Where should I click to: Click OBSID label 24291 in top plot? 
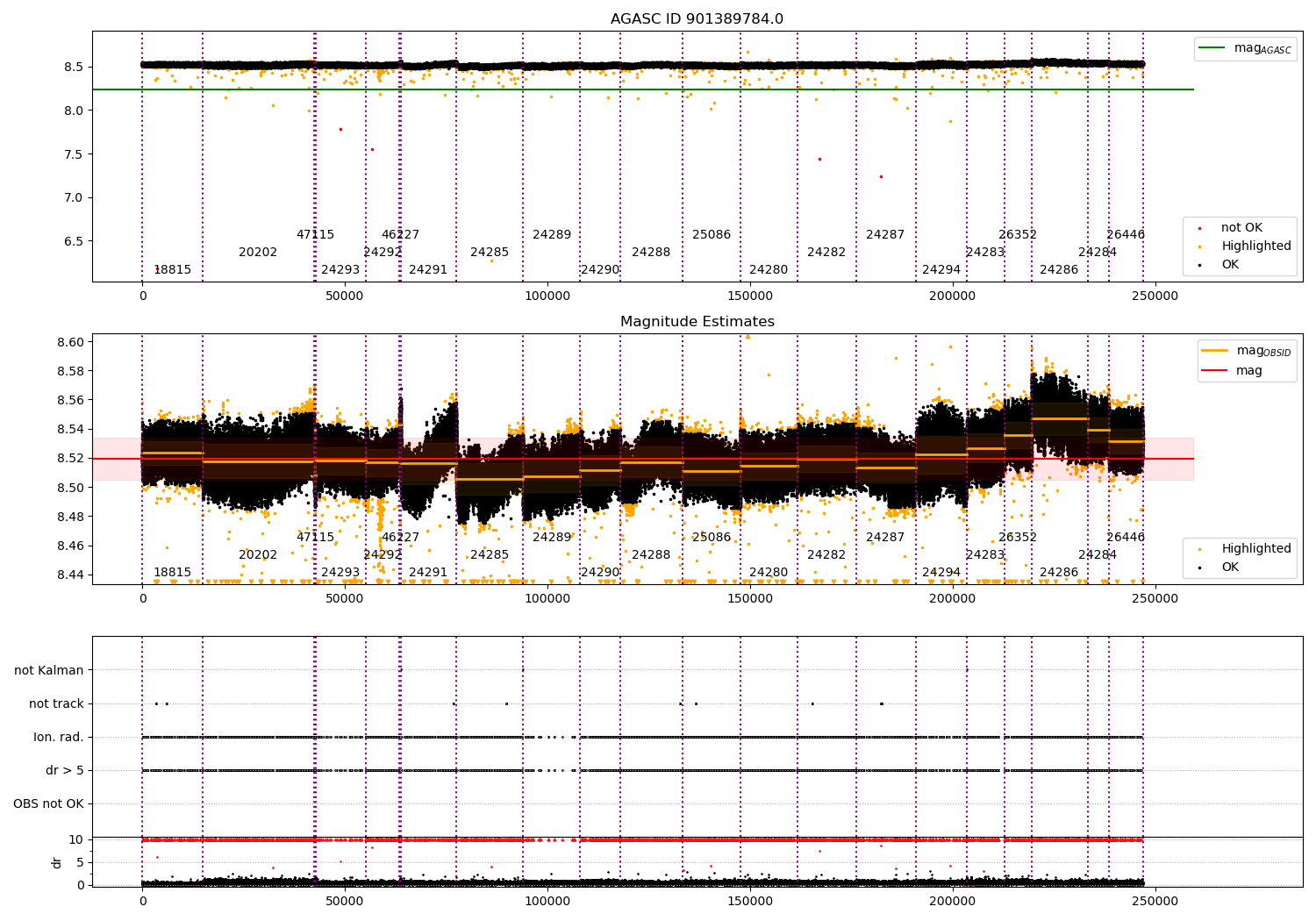pos(428,270)
